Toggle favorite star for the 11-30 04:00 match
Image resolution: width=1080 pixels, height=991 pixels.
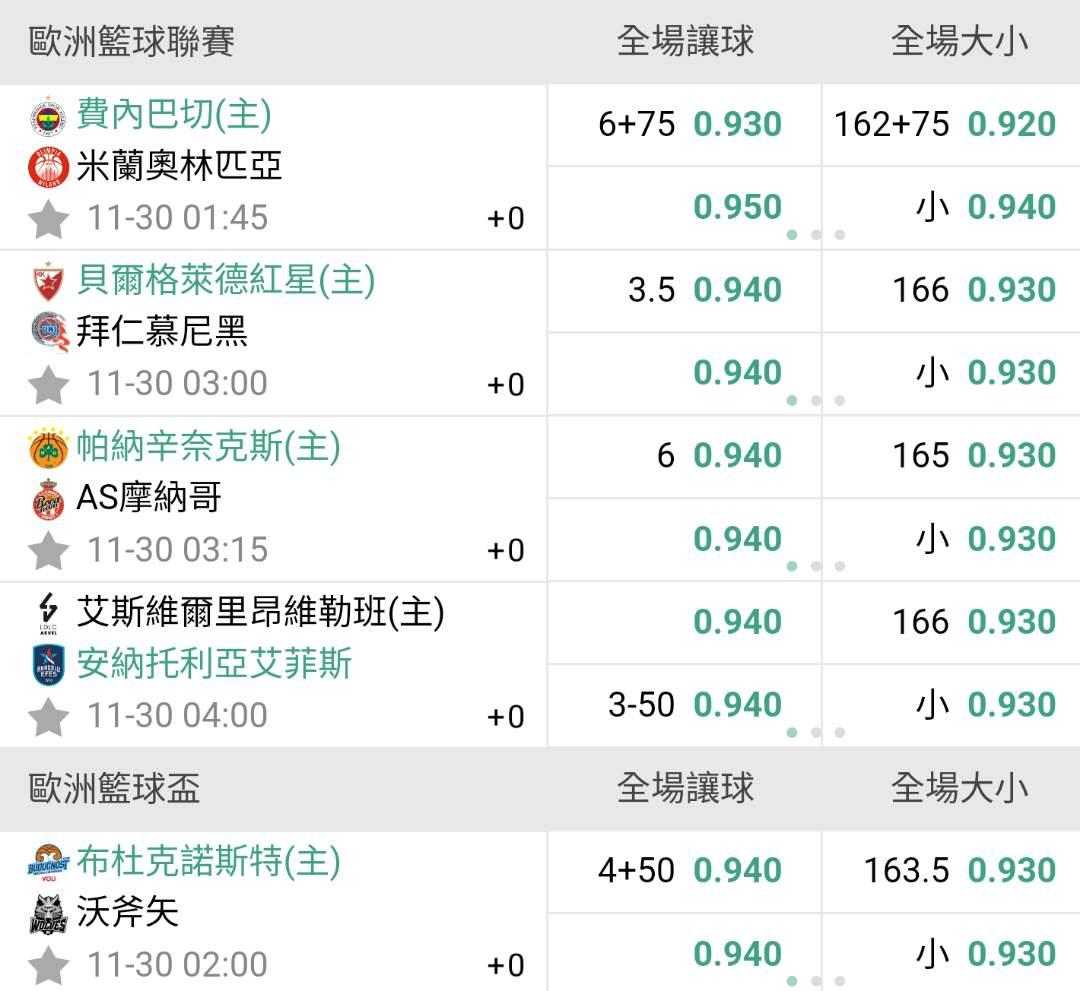[48, 717]
